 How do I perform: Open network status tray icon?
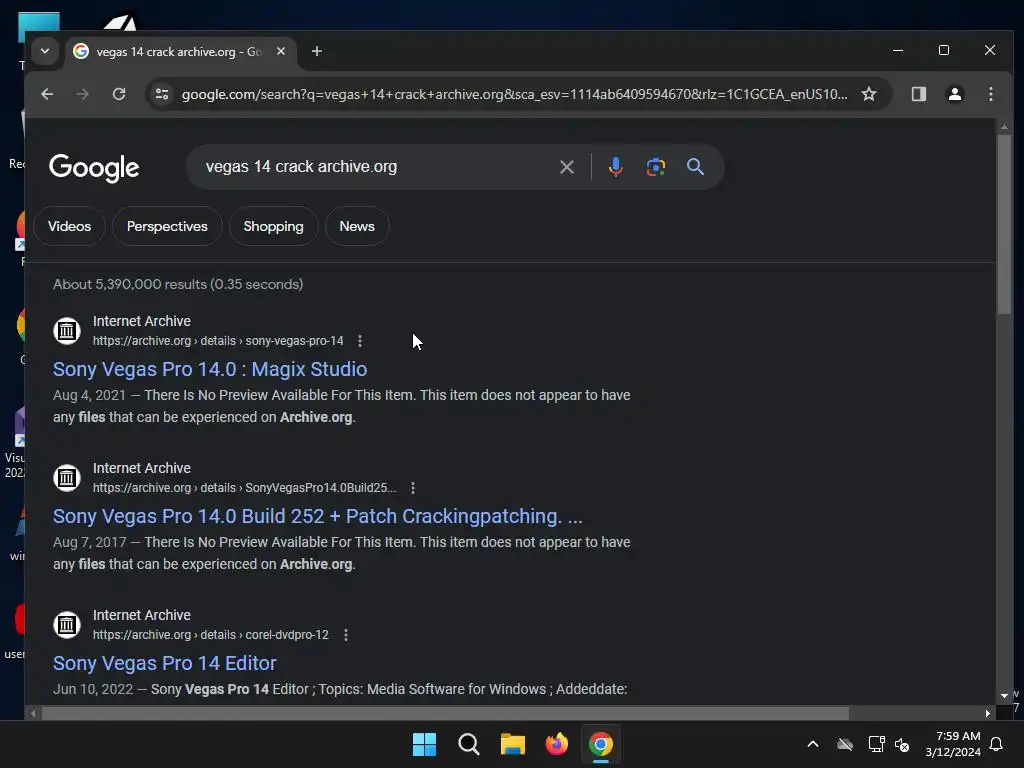(x=876, y=744)
